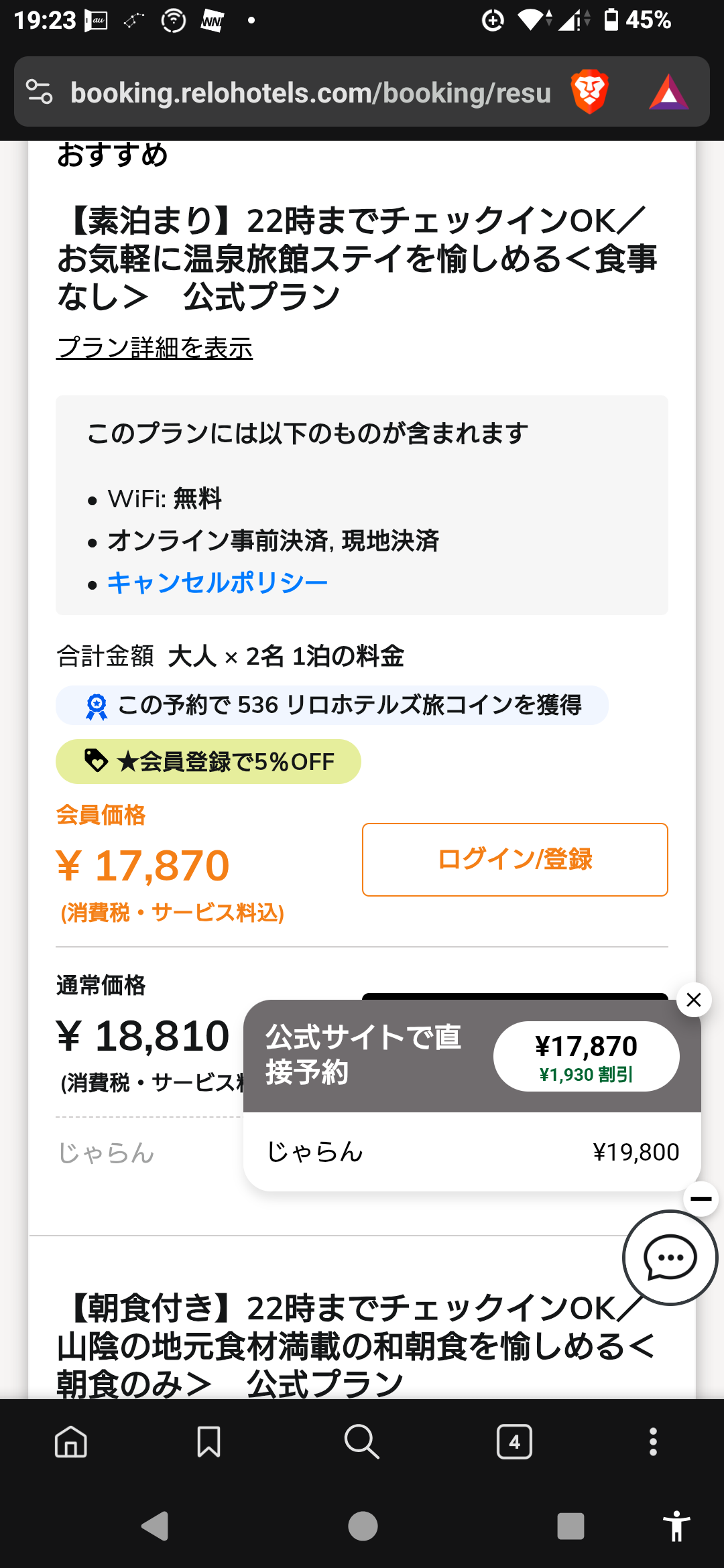724x1568 pixels.
Task: Expand プラン詳細を表示 plan details
Action: [x=155, y=348]
